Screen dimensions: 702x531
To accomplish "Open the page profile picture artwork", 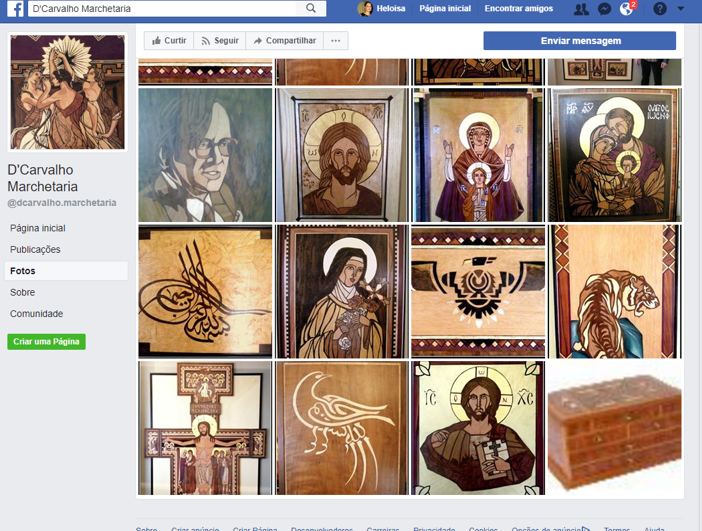I will [68, 92].
